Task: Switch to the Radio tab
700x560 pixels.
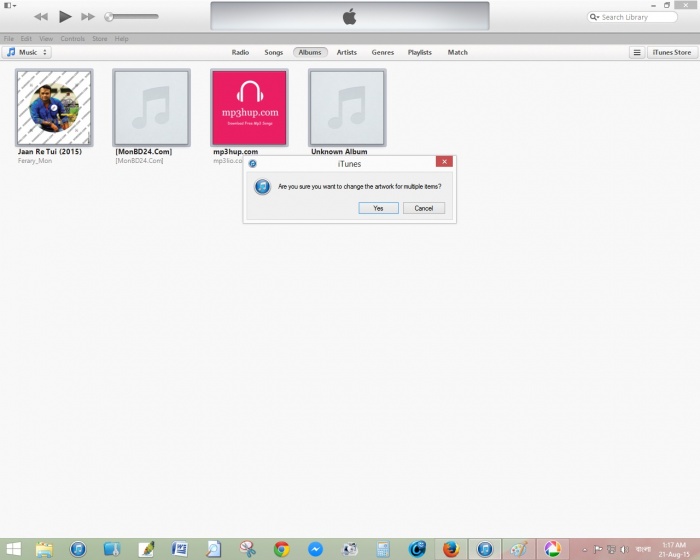Action: coord(240,52)
